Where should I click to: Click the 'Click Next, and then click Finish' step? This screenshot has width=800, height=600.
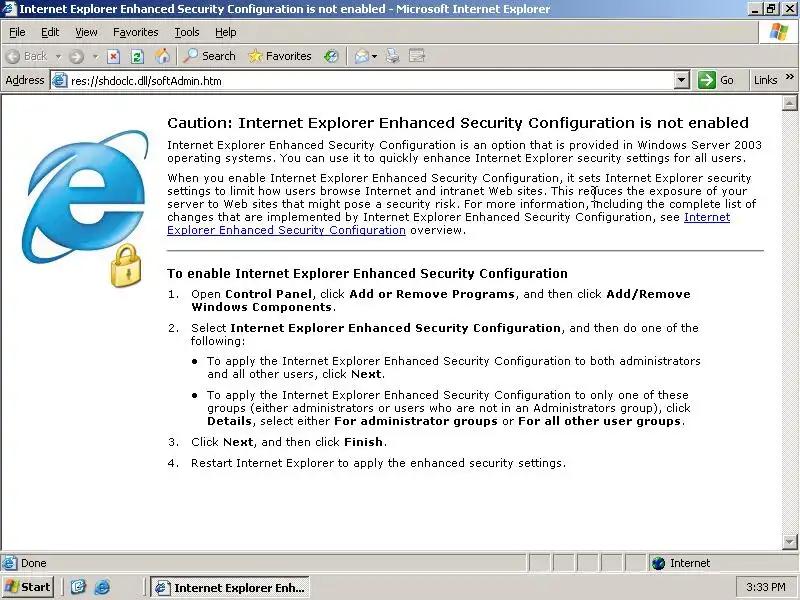pos(289,442)
